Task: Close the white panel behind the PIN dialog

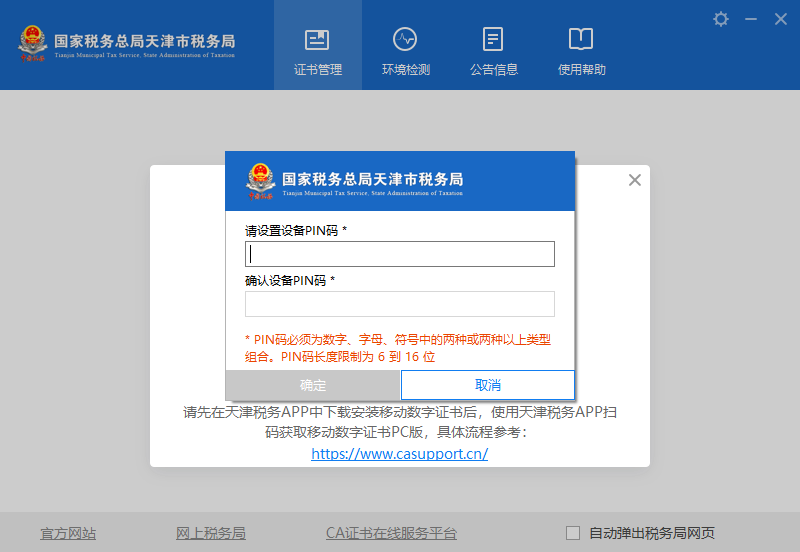Action: pyautogui.click(x=635, y=180)
